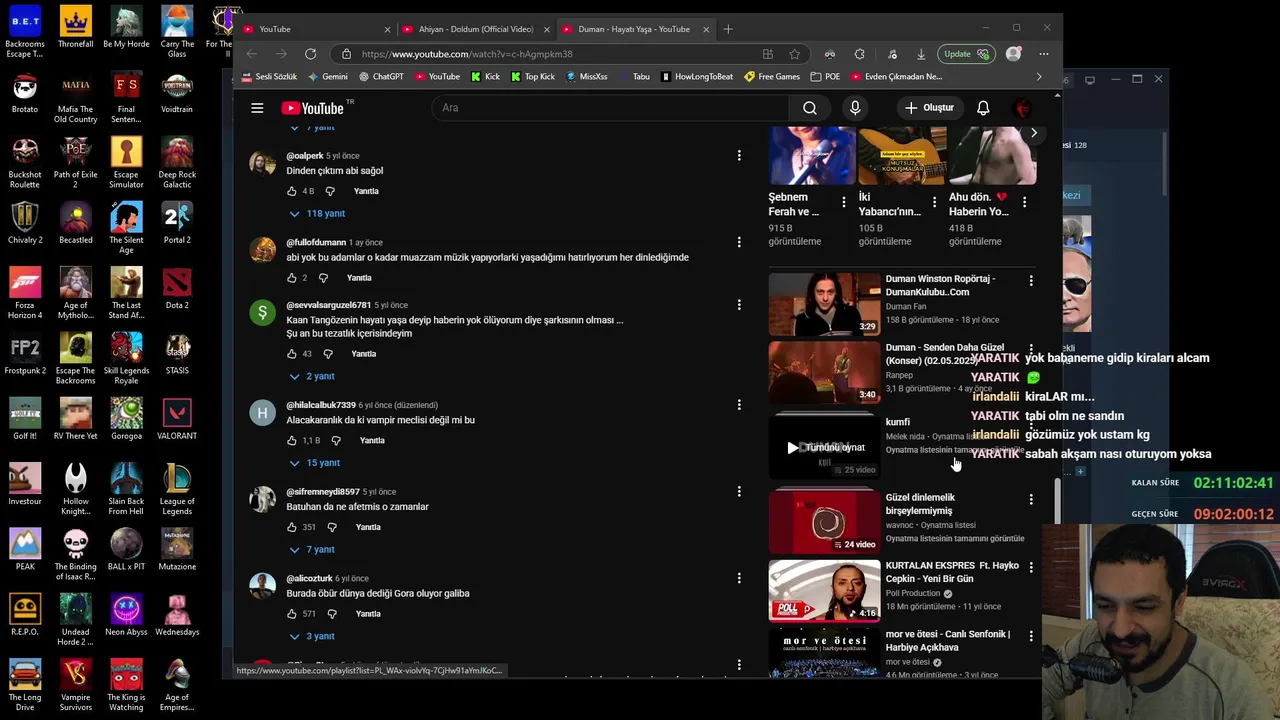
Task: Open options for KURTALAN EKSPRES video
Action: pyautogui.click(x=1031, y=567)
